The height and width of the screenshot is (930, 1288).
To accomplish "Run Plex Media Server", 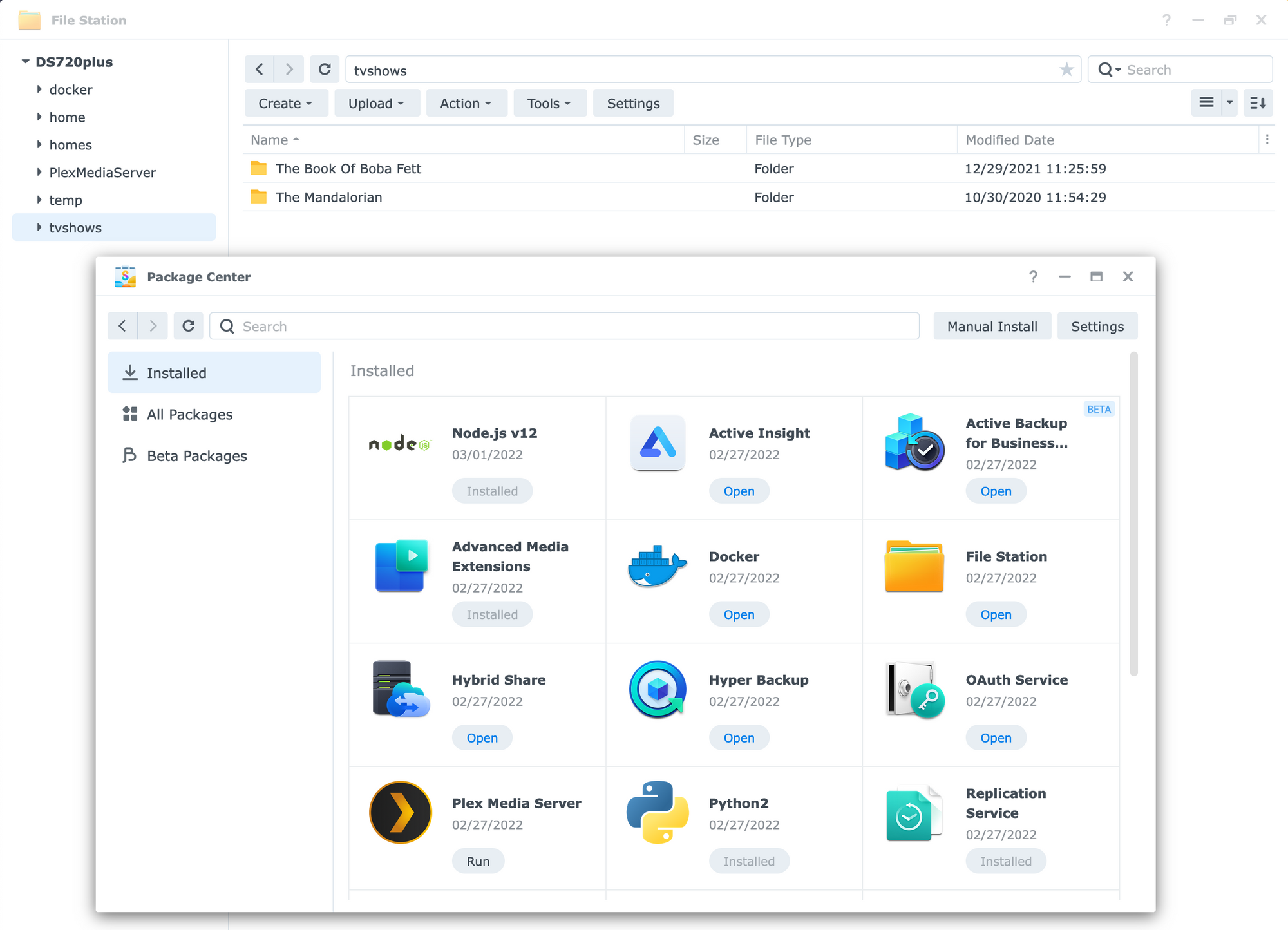I will [478, 861].
